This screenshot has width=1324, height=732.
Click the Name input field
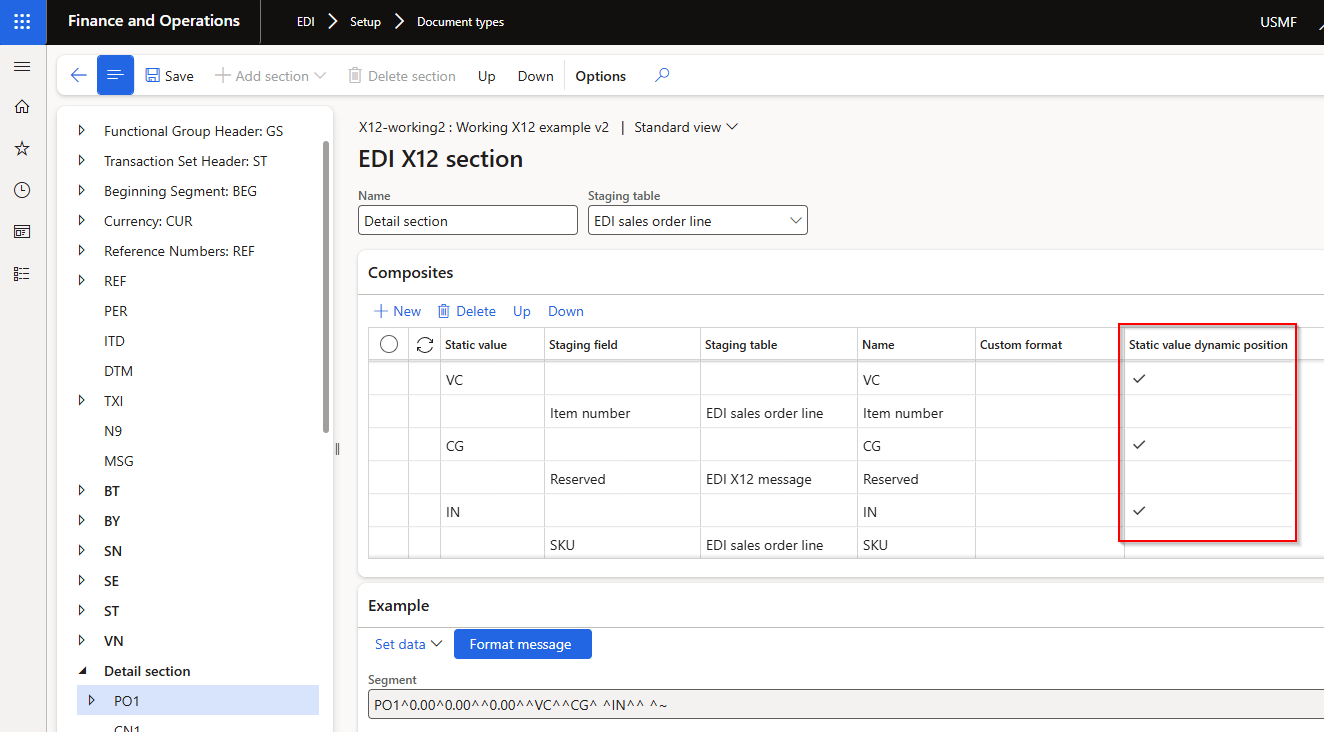[x=468, y=221]
